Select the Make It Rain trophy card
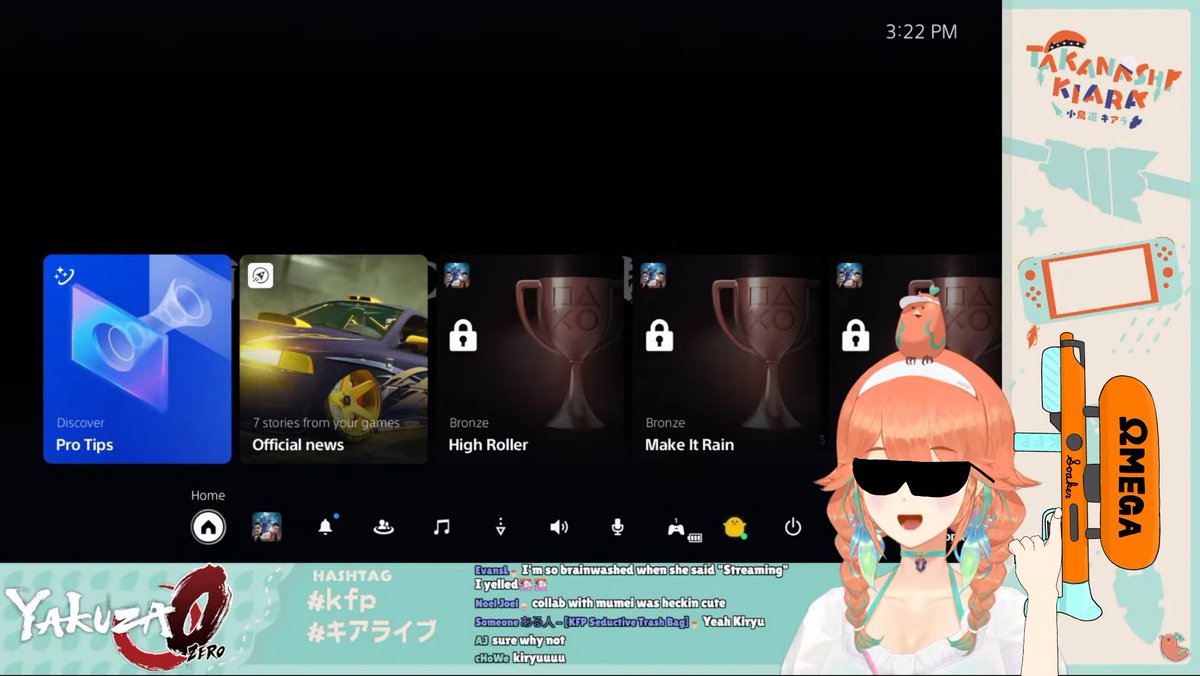 (x=726, y=359)
